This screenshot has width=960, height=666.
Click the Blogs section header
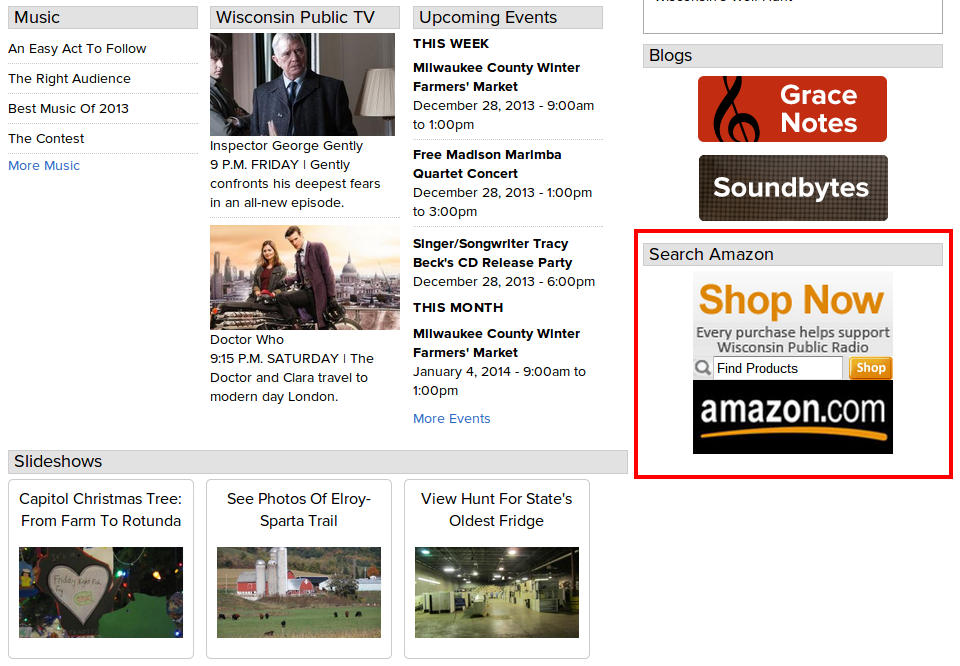793,56
